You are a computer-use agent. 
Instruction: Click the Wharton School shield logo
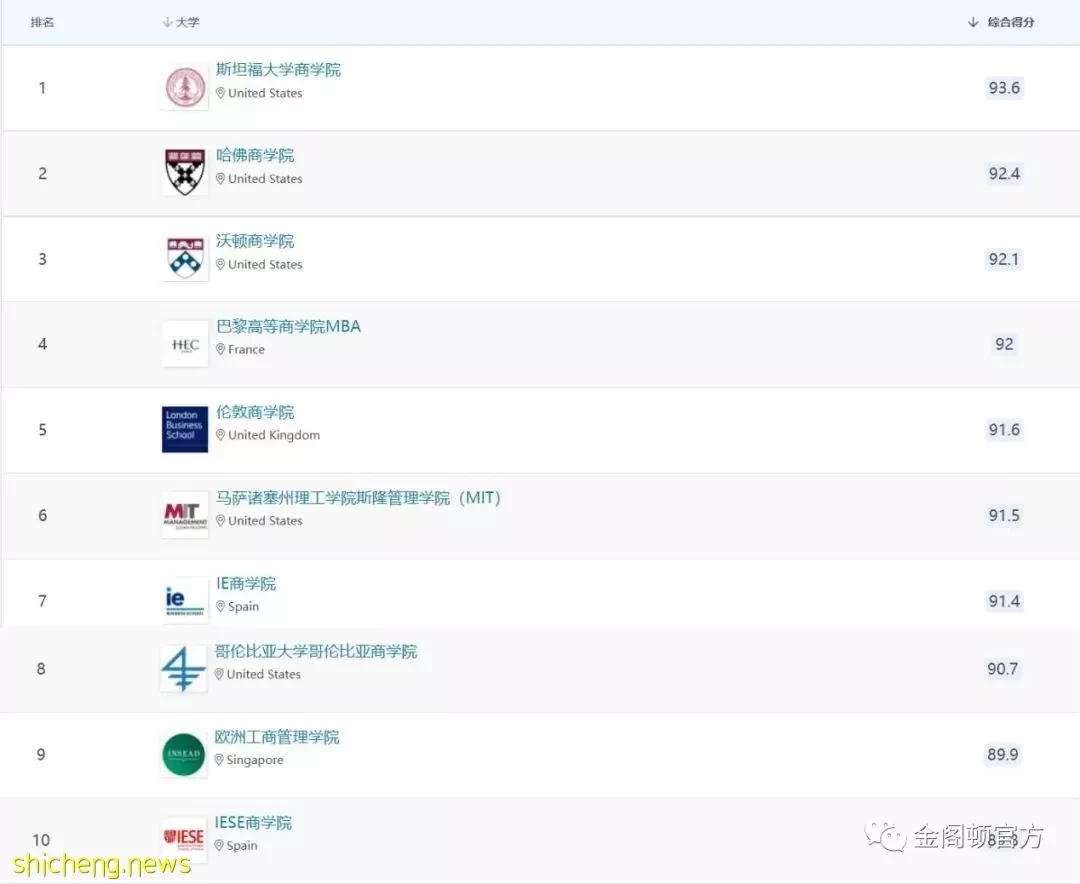coord(185,258)
